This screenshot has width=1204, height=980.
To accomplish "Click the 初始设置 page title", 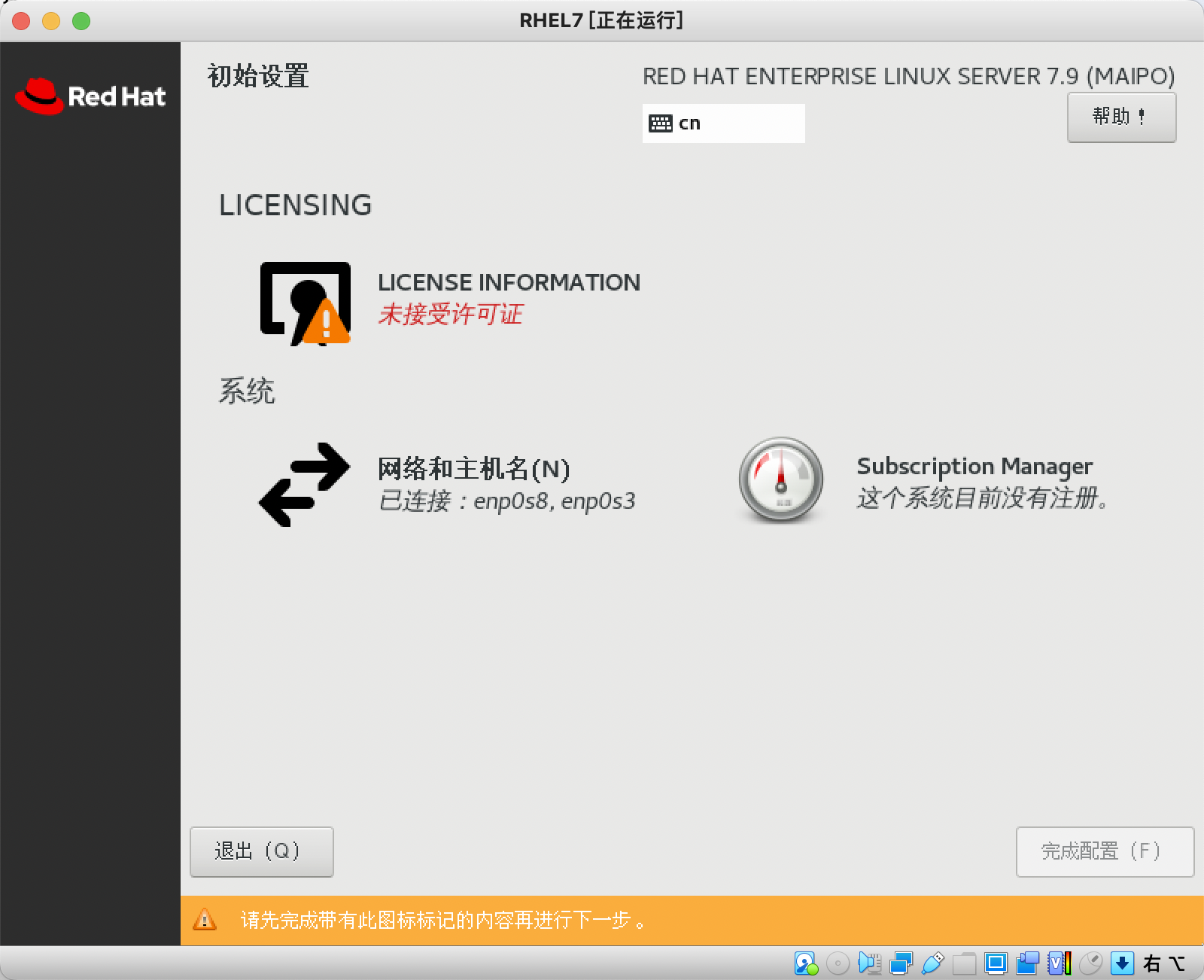I will [258, 76].
